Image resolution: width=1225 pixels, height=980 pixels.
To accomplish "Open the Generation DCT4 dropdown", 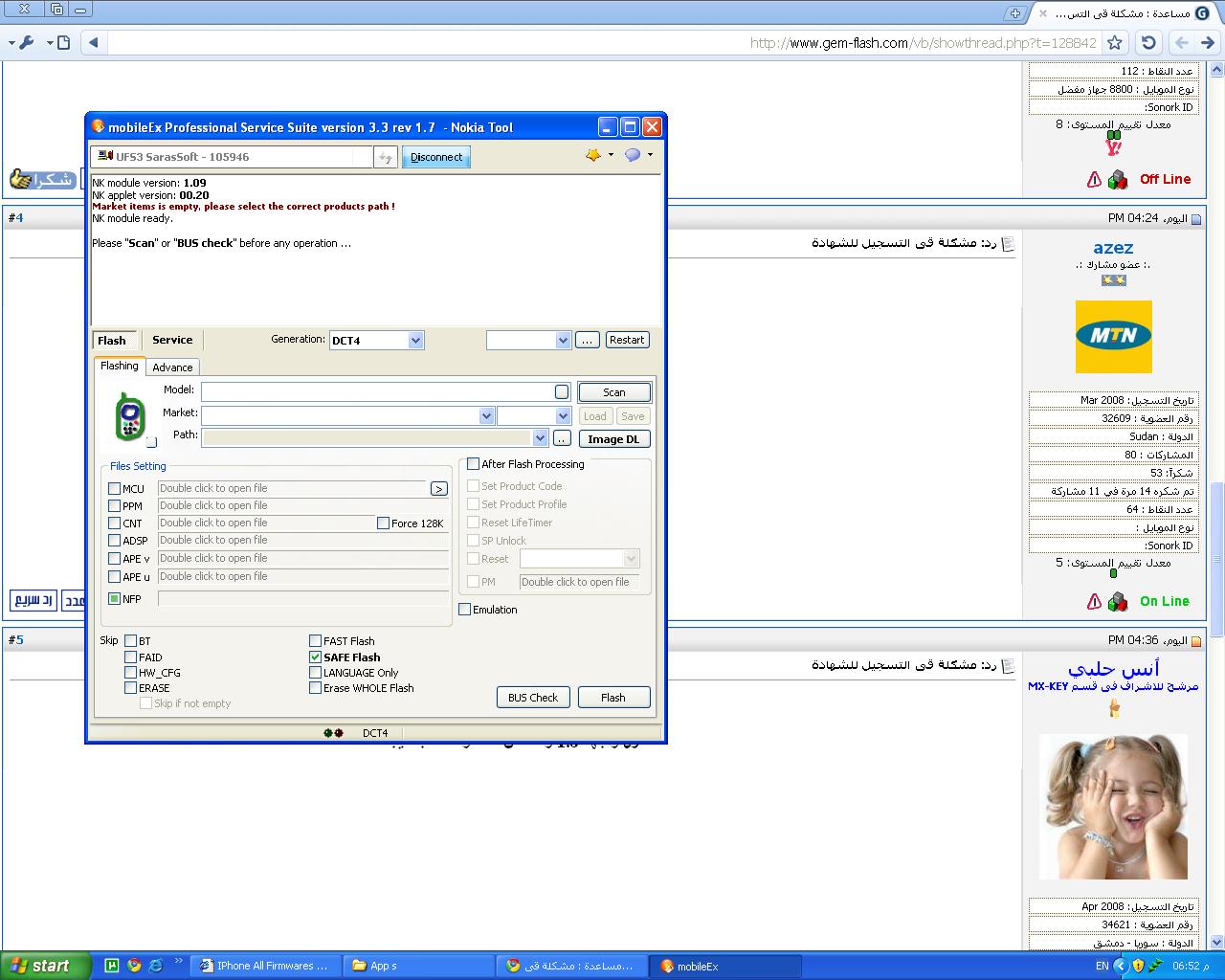I will click(415, 341).
